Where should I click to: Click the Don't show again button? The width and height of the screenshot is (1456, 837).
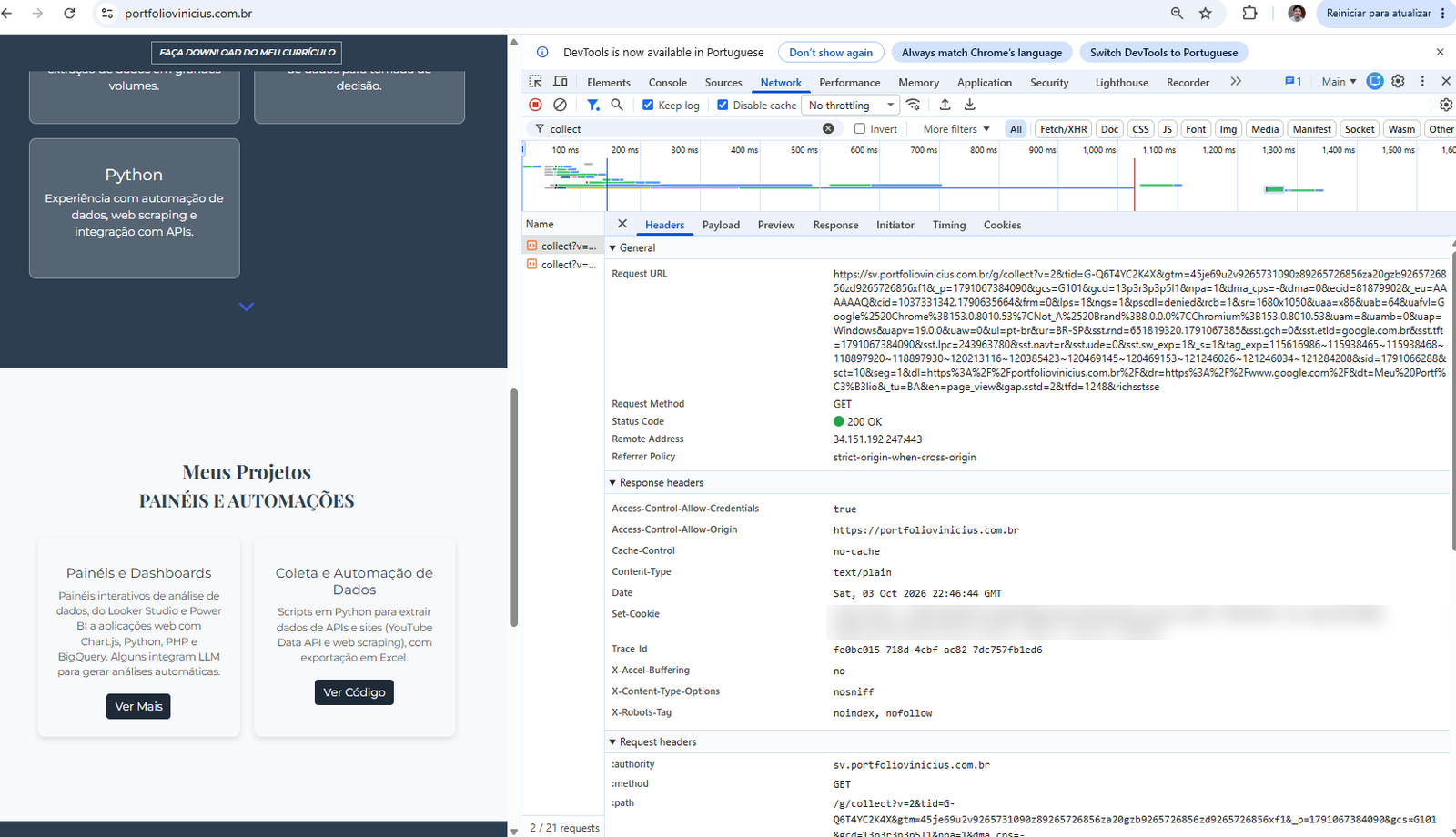pyautogui.click(x=831, y=53)
